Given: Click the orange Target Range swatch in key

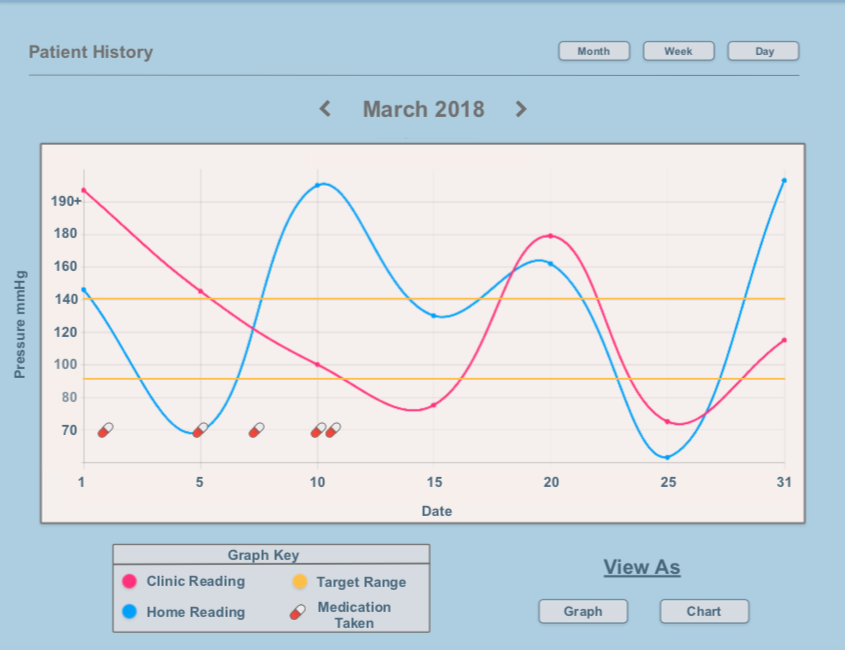Looking at the screenshot, I should 300,582.
